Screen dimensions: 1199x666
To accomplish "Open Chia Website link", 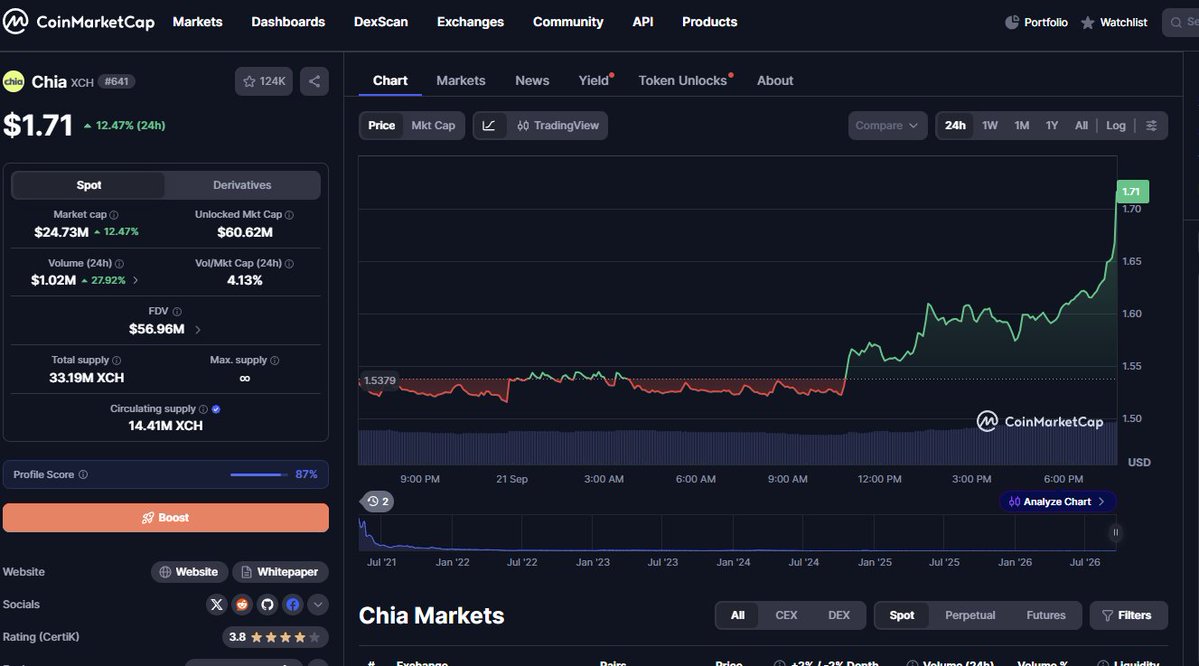I will (x=188, y=572).
